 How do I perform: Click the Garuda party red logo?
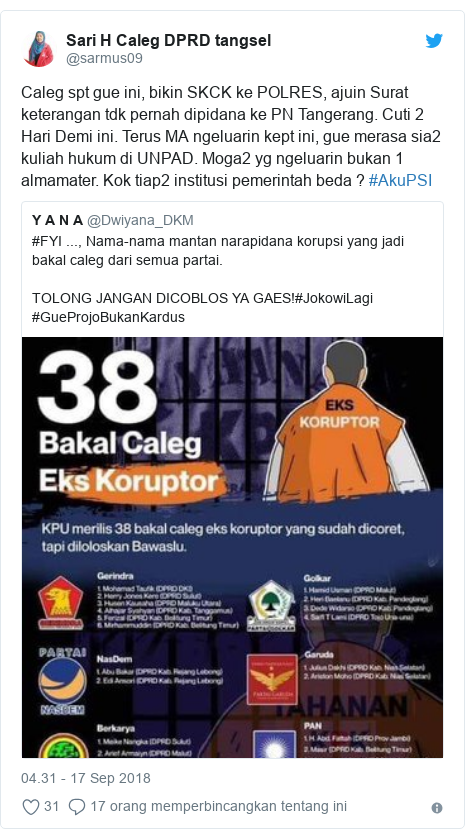272,679
